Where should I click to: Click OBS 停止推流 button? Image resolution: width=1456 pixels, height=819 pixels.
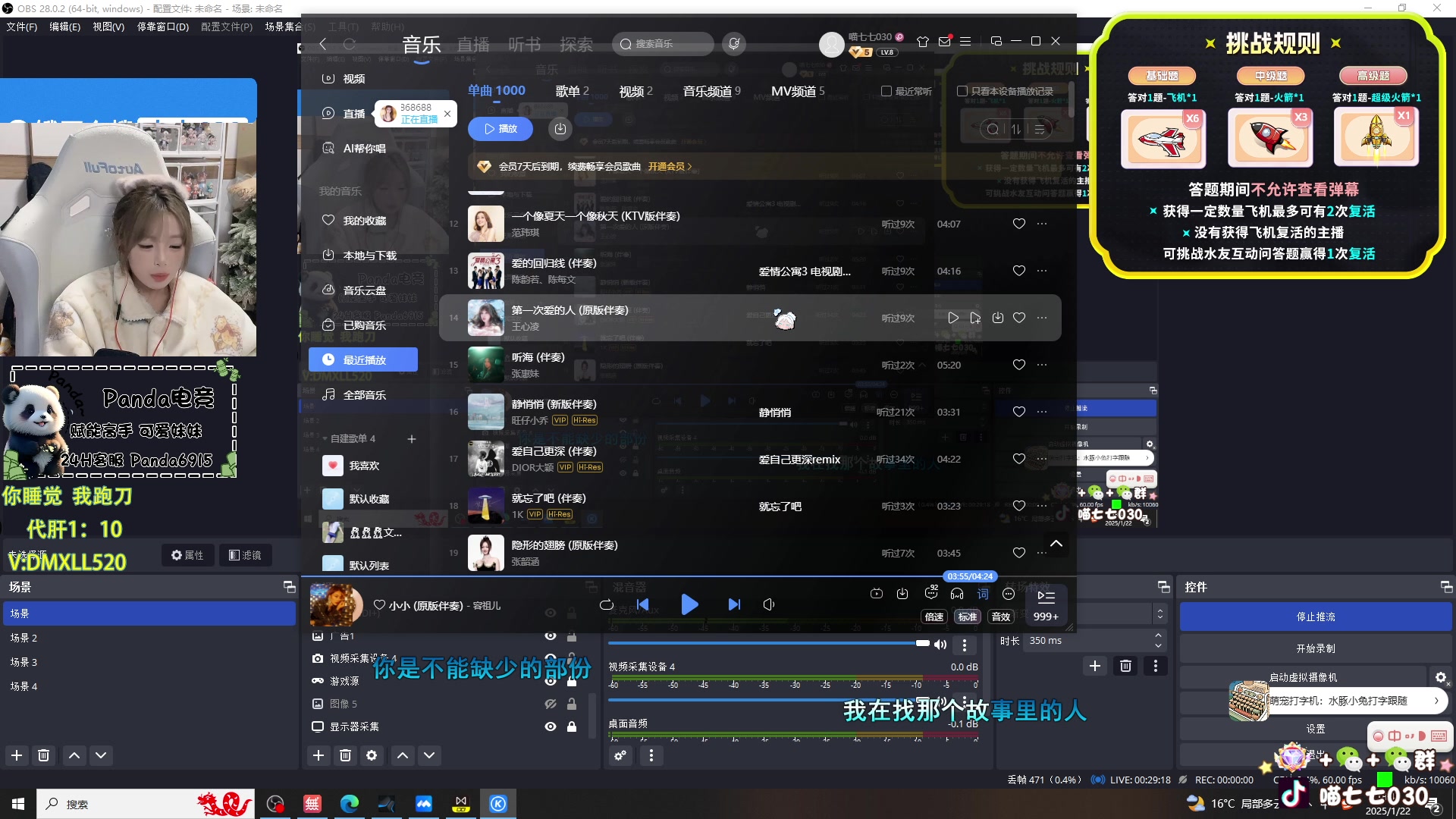tap(1316, 617)
